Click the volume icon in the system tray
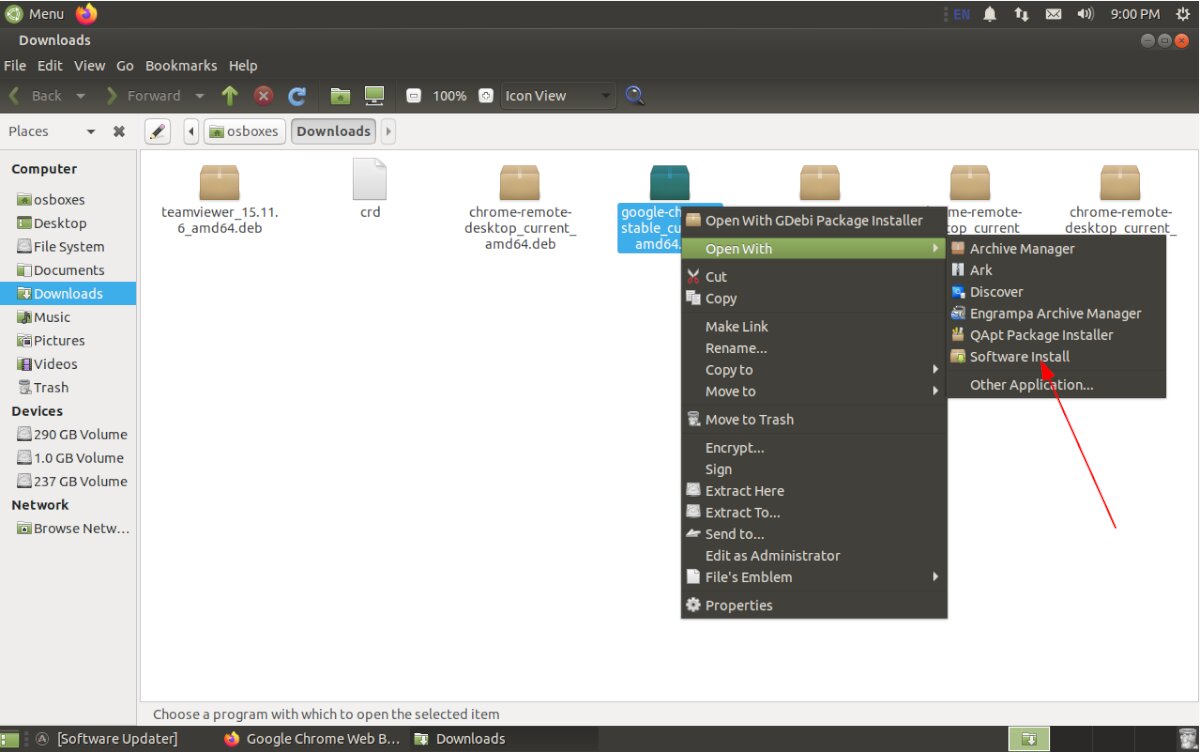The image size is (1200, 752). pyautogui.click(x=1086, y=14)
